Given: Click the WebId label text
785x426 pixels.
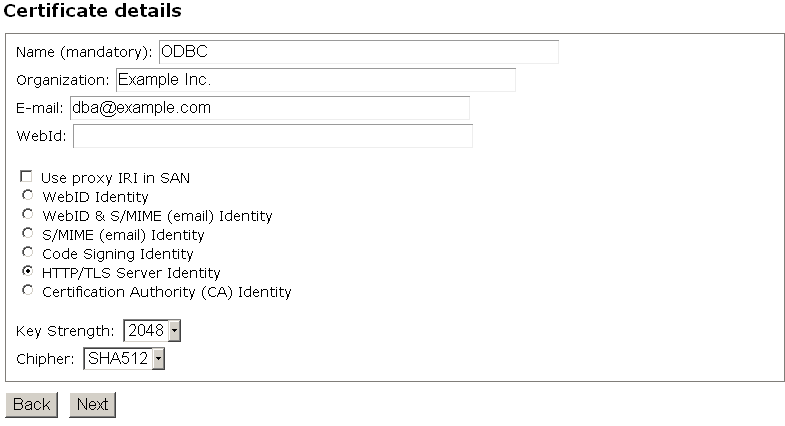Looking at the screenshot, I should tap(41, 137).
